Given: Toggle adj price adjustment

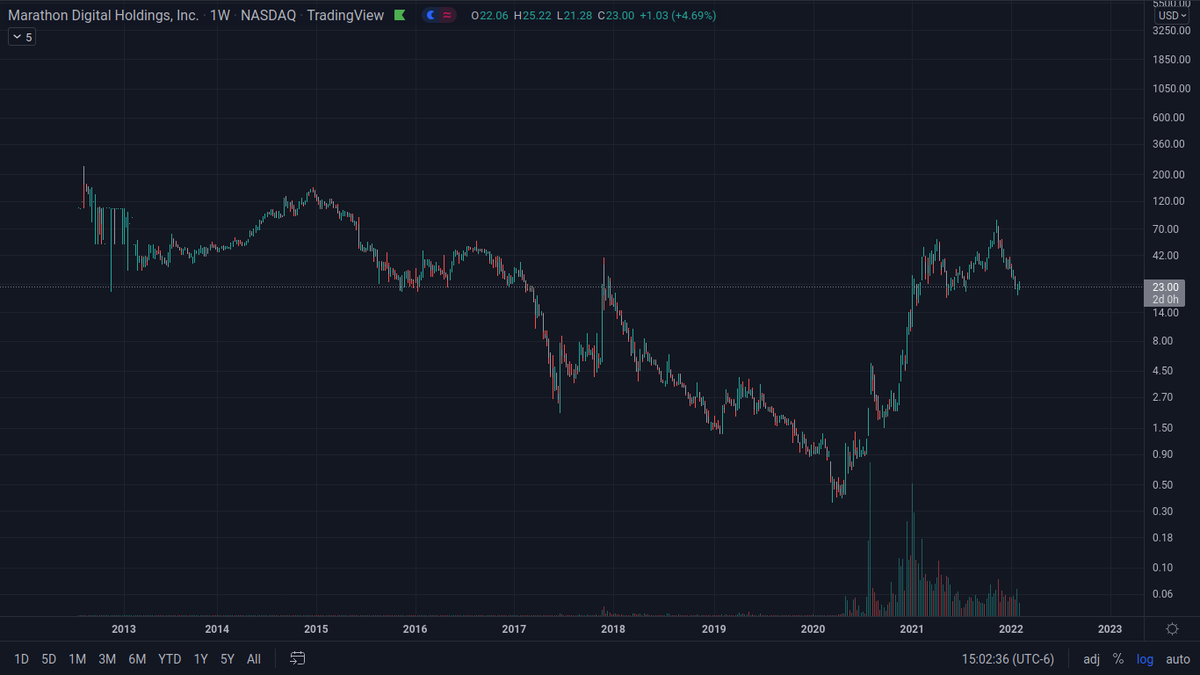Looking at the screenshot, I should point(1091,659).
